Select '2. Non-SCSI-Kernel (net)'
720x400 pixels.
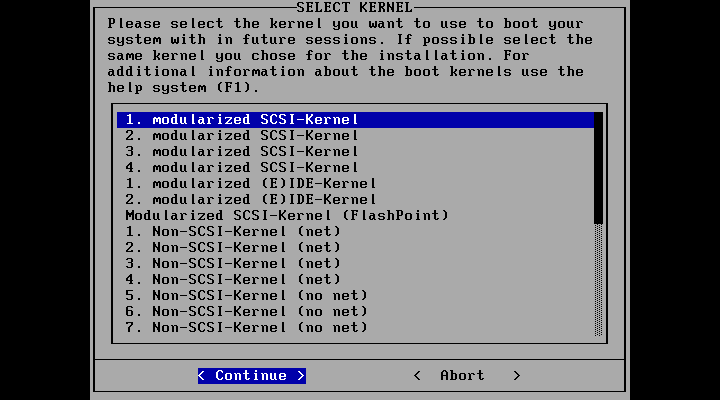(355, 248)
